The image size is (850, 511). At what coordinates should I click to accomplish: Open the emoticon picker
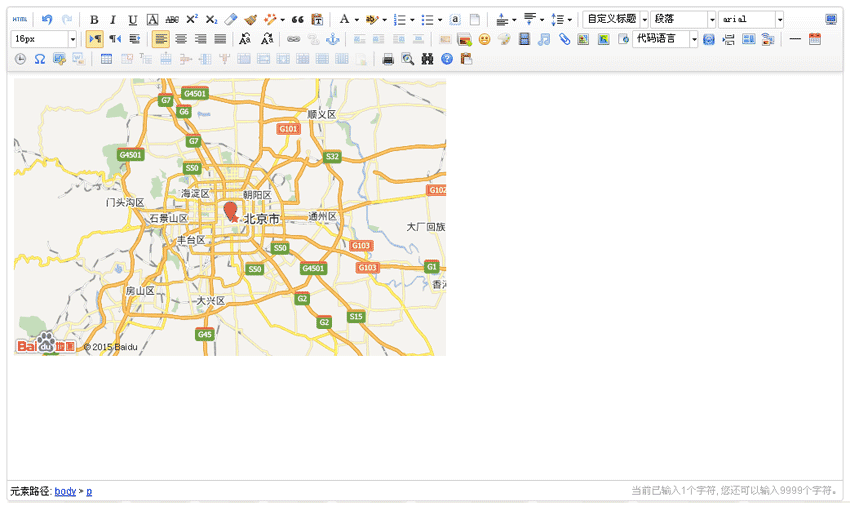[484, 39]
